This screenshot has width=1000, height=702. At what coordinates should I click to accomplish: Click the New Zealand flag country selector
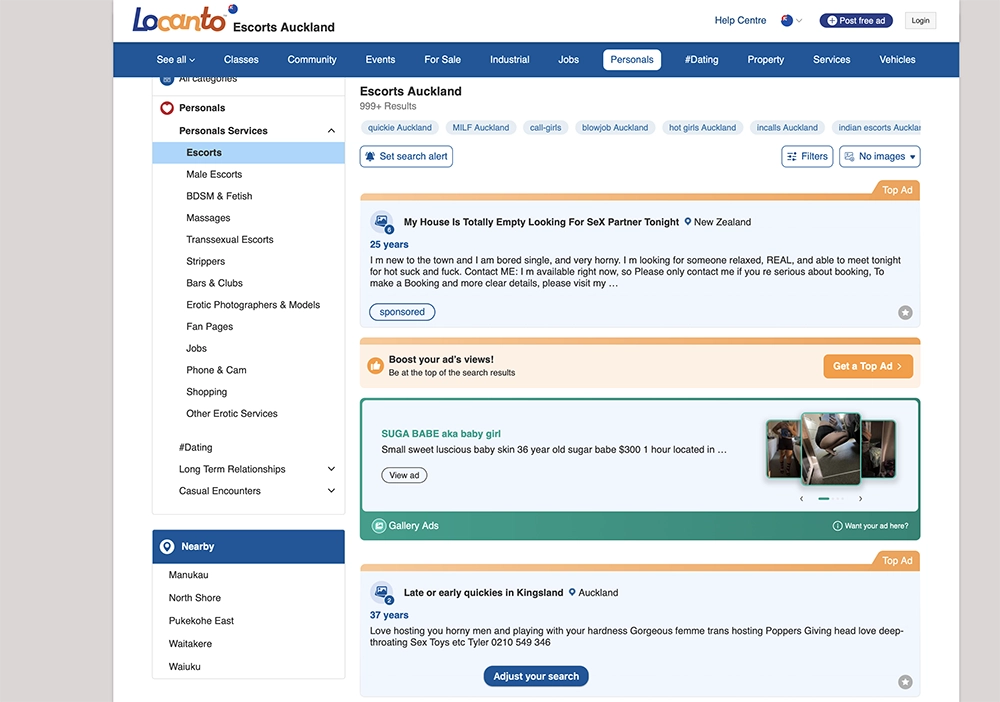[788, 20]
